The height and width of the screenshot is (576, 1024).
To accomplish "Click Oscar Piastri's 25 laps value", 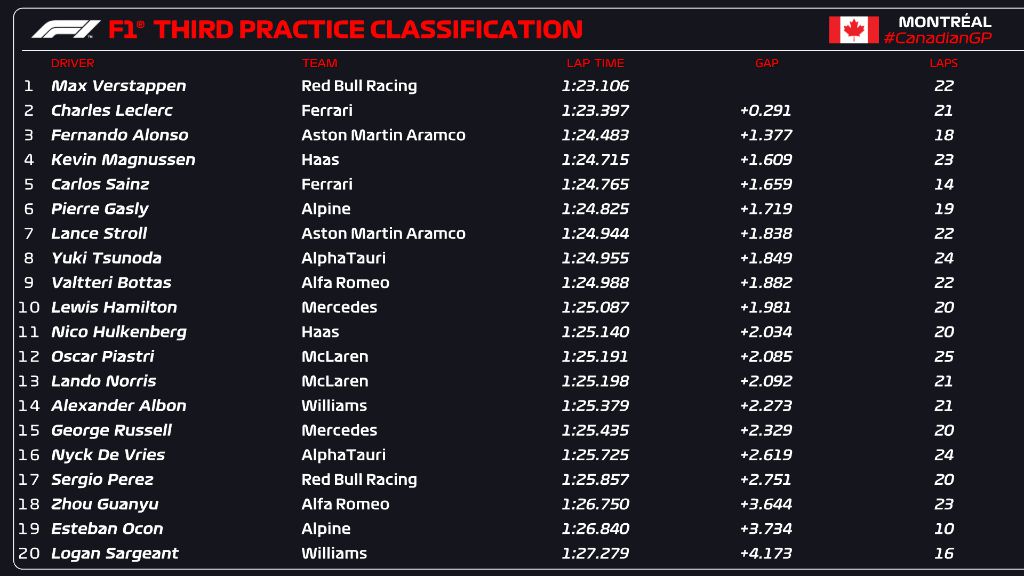I will point(943,356).
